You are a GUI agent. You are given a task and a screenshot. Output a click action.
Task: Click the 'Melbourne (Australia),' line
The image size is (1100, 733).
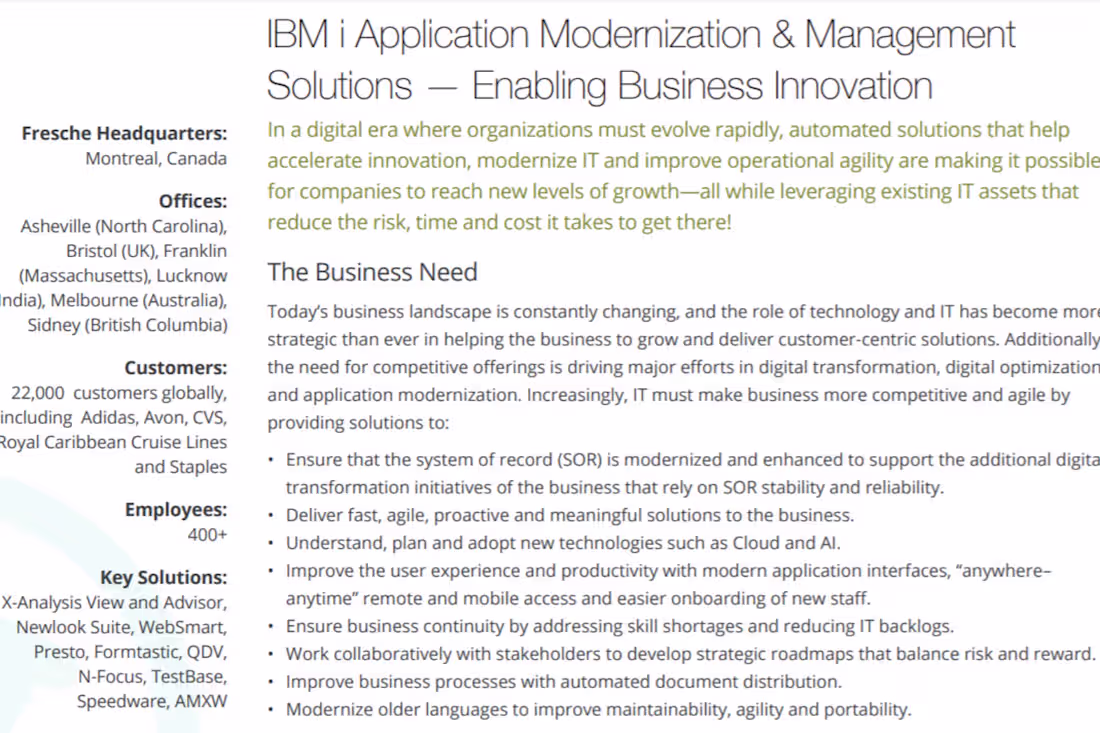[139, 300]
